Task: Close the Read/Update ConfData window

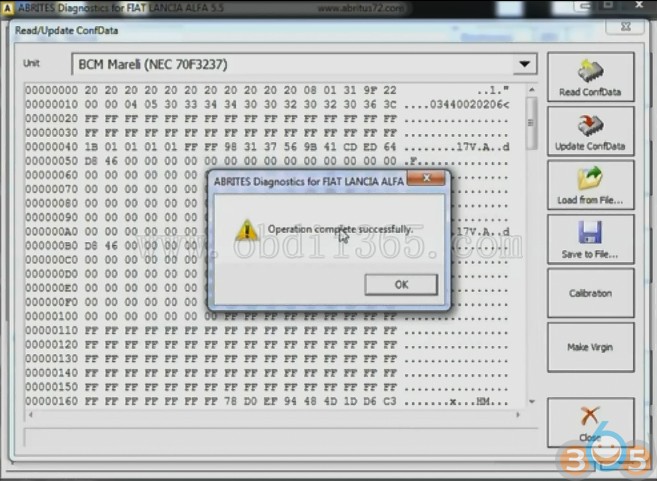Action: (625, 26)
